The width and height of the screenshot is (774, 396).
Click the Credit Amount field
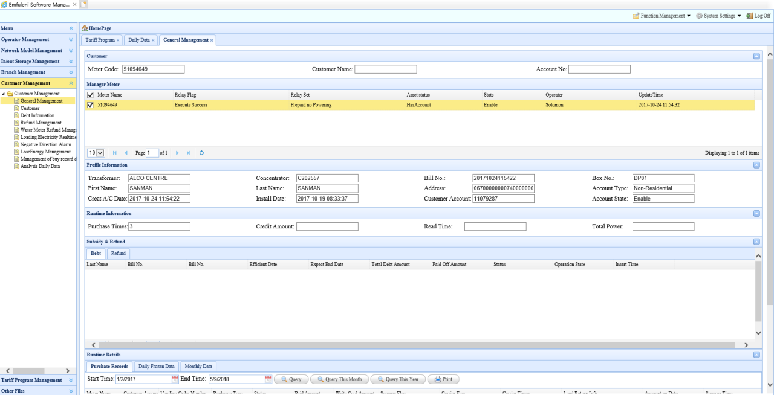pyautogui.click(x=327, y=226)
